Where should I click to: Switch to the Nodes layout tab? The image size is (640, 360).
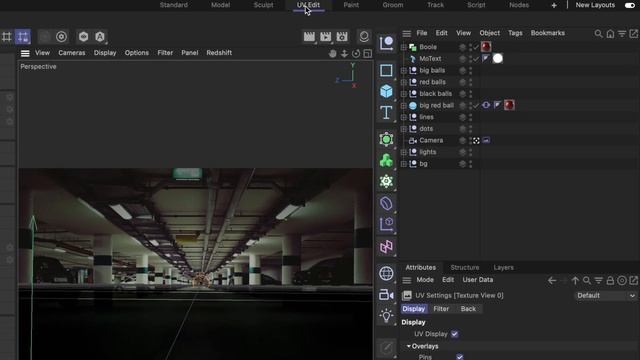(x=519, y=5)
